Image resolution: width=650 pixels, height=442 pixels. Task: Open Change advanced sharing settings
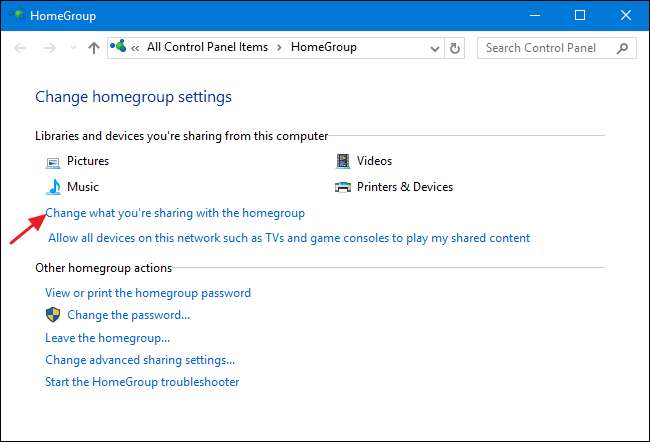(140, 360)
